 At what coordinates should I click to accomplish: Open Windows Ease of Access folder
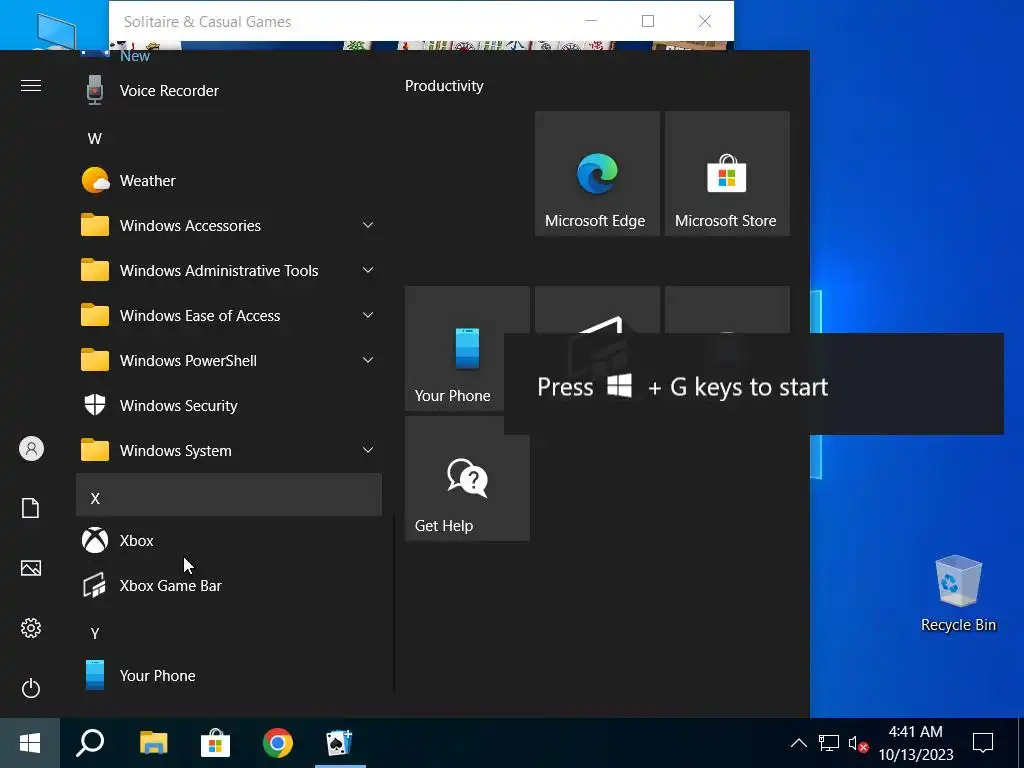pos(229,316)
